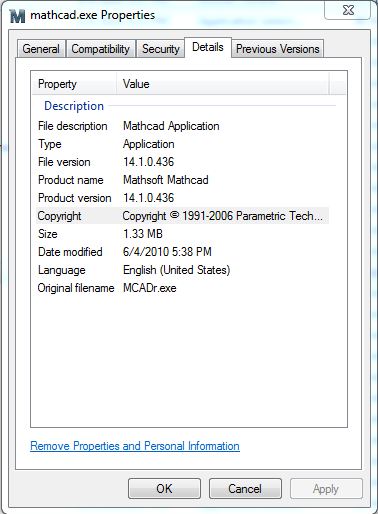This screenshot has width=378, height=514.
Task: Open the Compatibility tab
Action: pyautogui.click(x=101, y=49)
